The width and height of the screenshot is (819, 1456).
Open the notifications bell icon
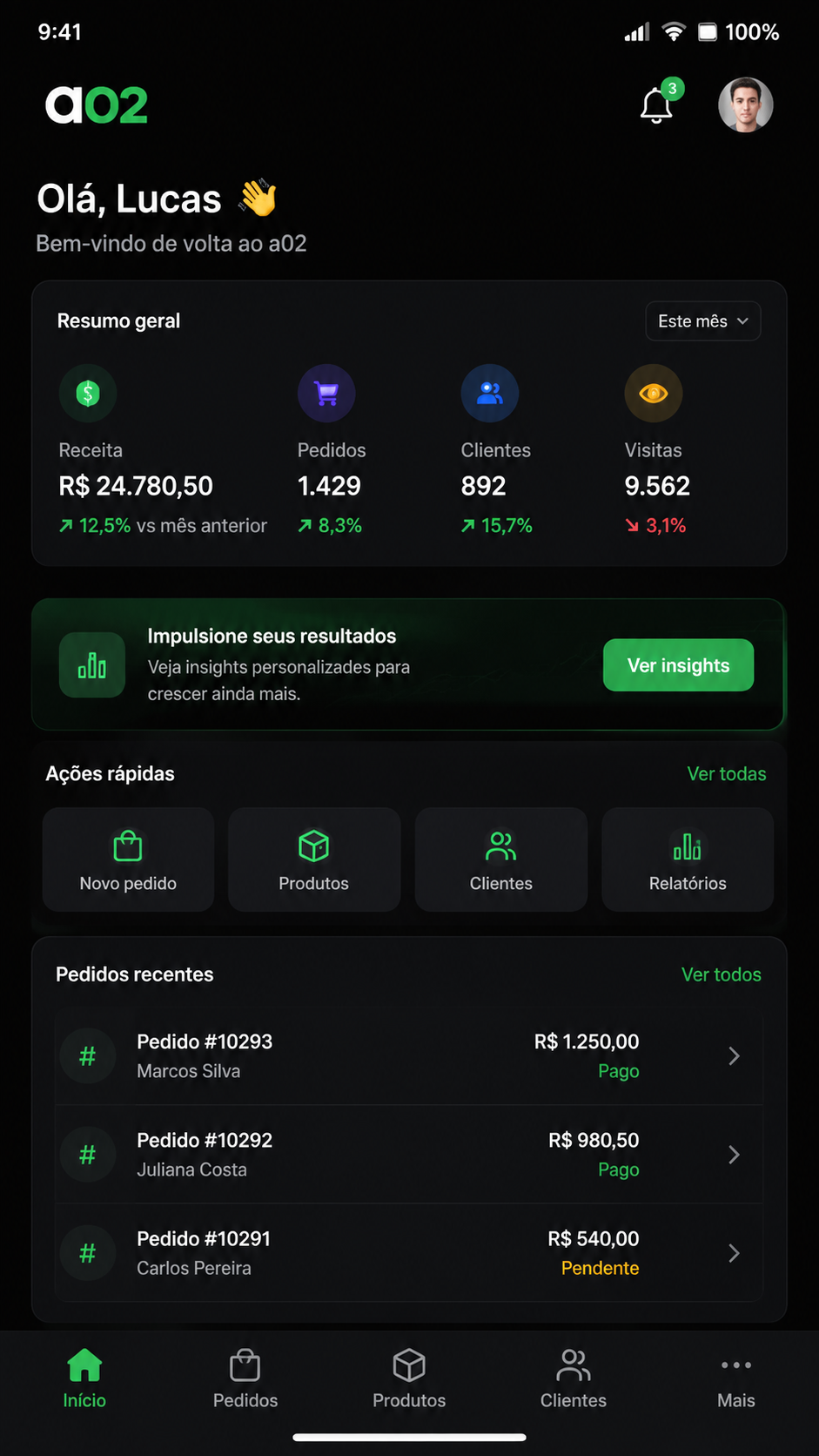tap(657, 105)
